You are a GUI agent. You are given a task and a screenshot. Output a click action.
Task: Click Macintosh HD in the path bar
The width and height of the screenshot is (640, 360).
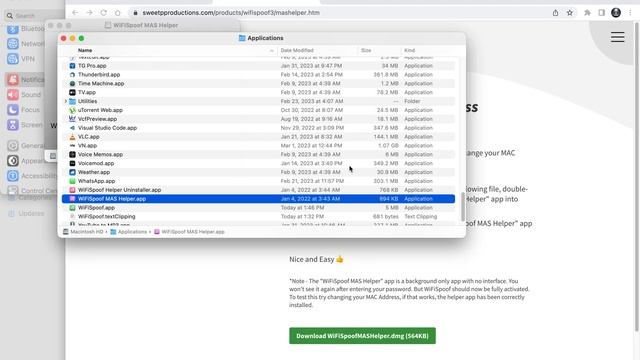point(83,232)
